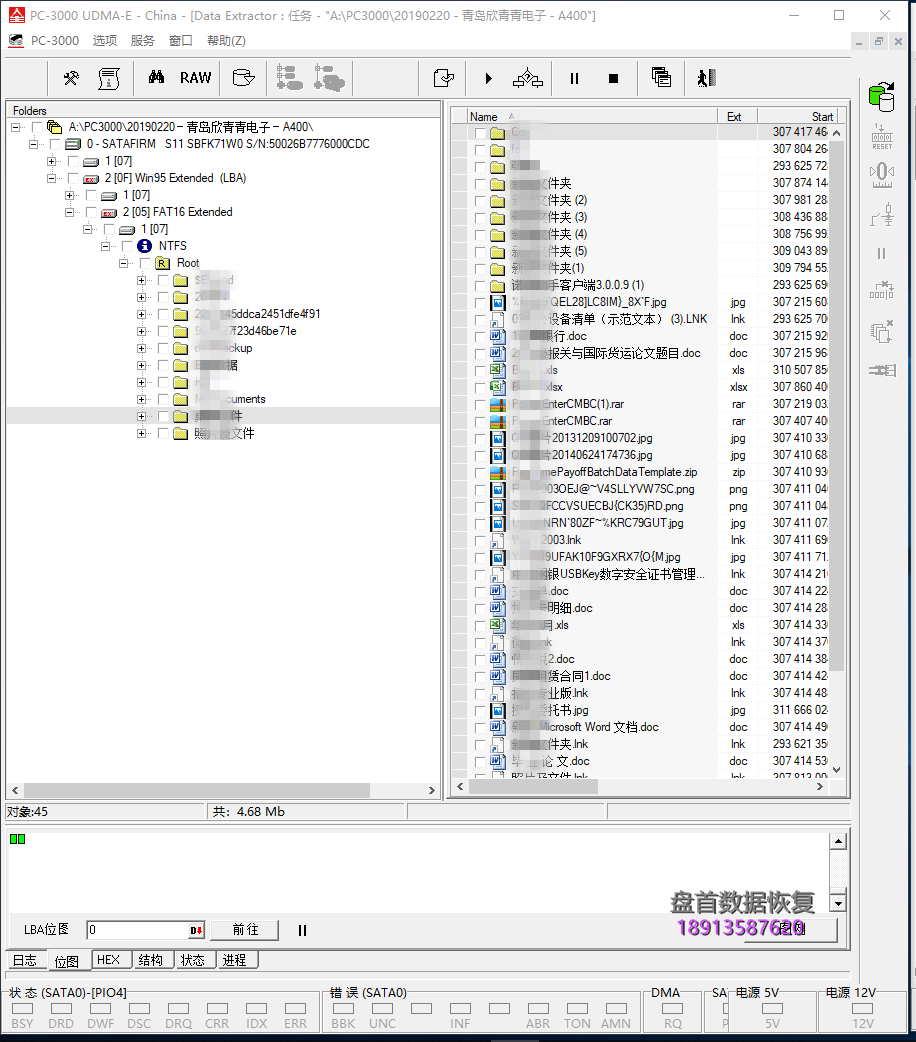
Task: Expand the My Documents folder node
Action: 142,399
